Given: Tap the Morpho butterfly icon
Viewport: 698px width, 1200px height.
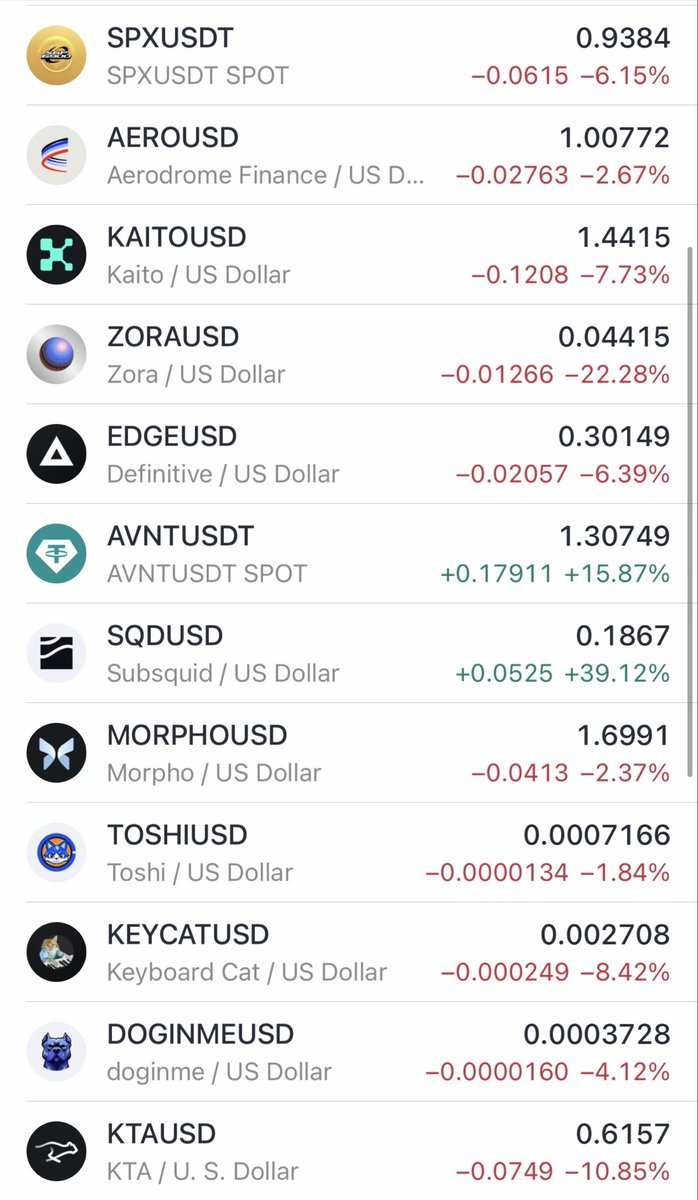Looking at the screenshot, I should (x=56, y=753).
